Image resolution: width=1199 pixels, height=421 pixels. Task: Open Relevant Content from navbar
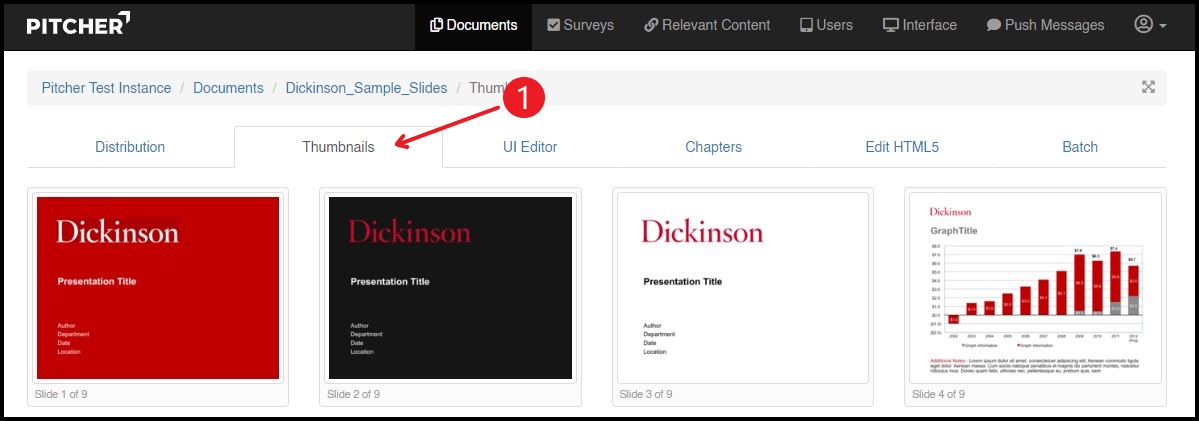tap(706, 25)
